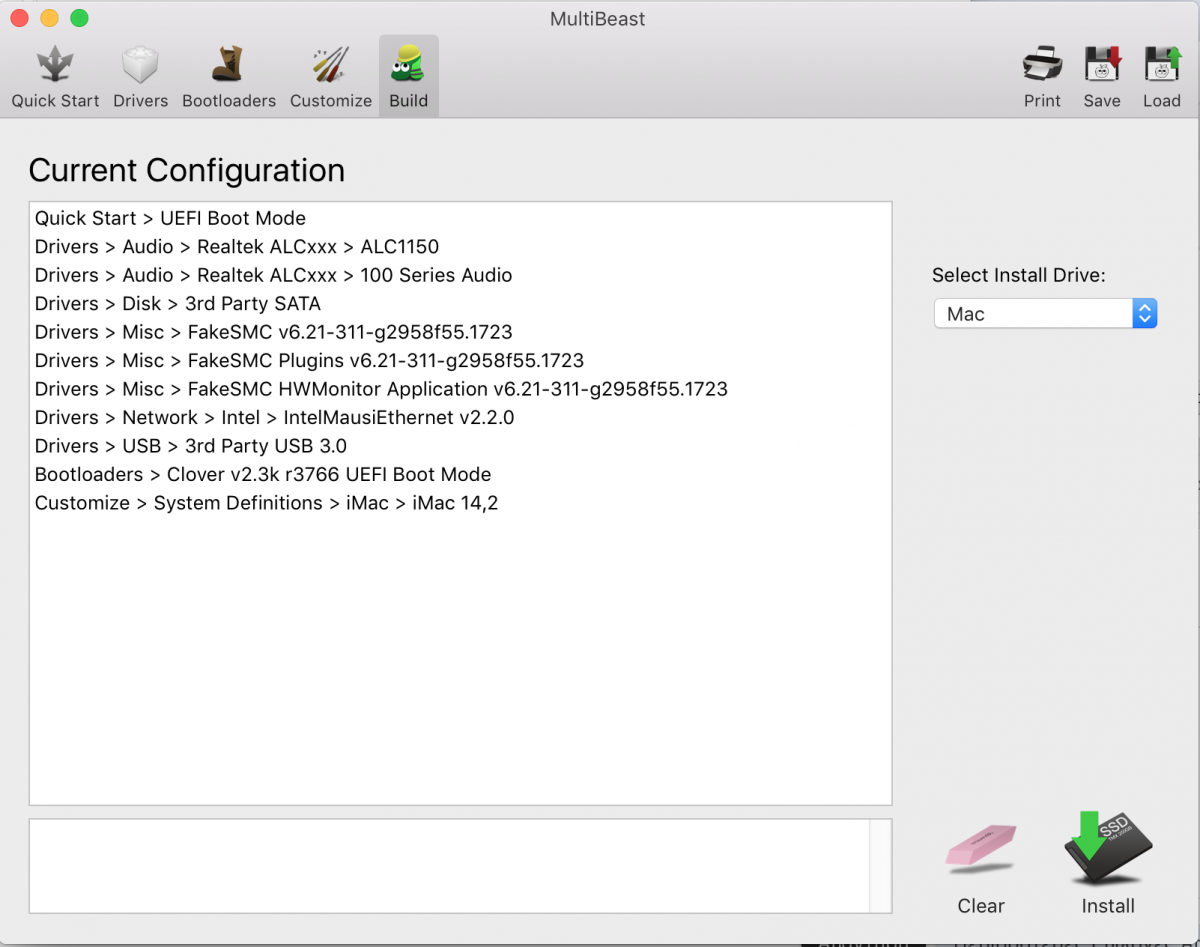Select the ALC1150 audio driver row
The width and height of the screenshot is (1200, 947).
pyautogui.click(x=460, y=246)
